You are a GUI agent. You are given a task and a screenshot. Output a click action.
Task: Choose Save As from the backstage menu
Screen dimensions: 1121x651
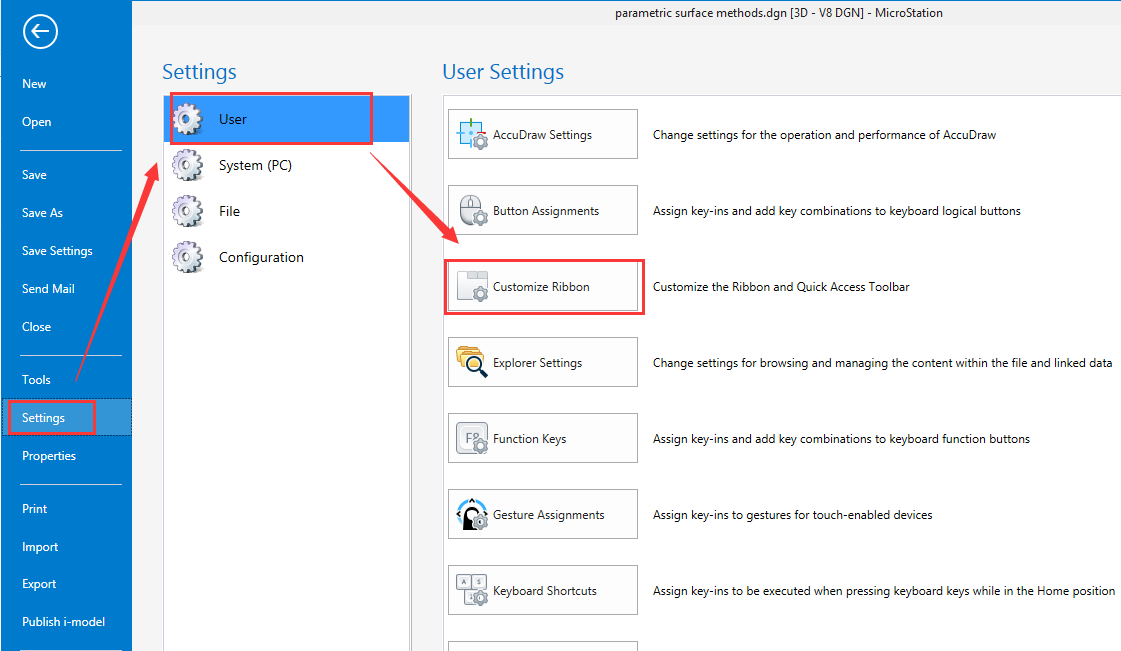tap(42, 212)
